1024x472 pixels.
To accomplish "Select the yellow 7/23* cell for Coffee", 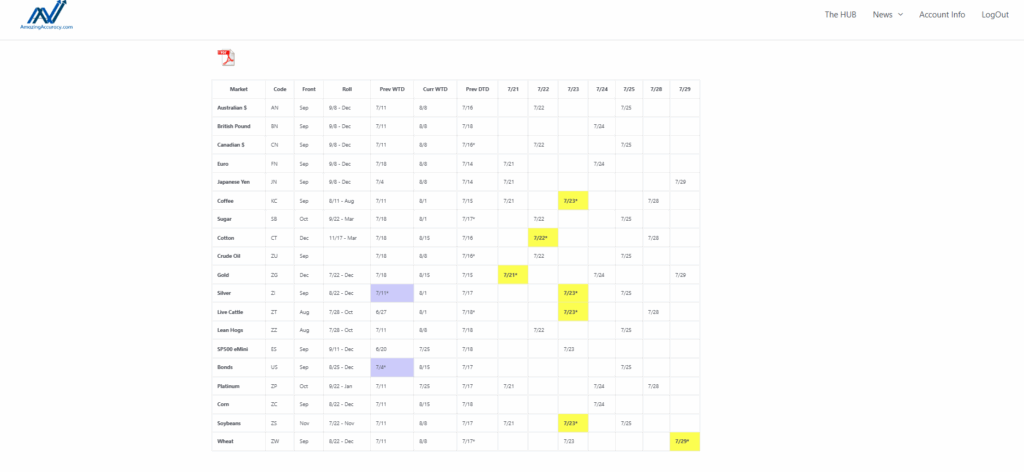I will tap(572, 201).
